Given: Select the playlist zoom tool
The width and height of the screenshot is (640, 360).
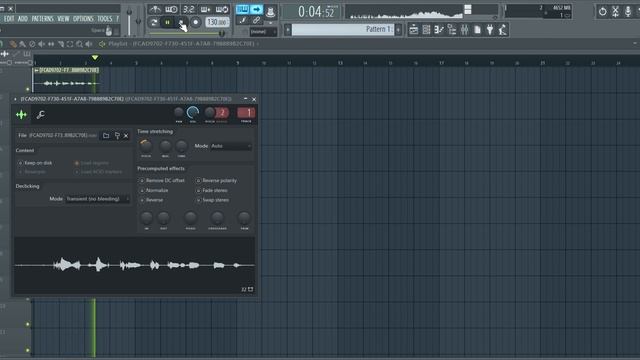Looking at the screenshot, I should (79, 44).
